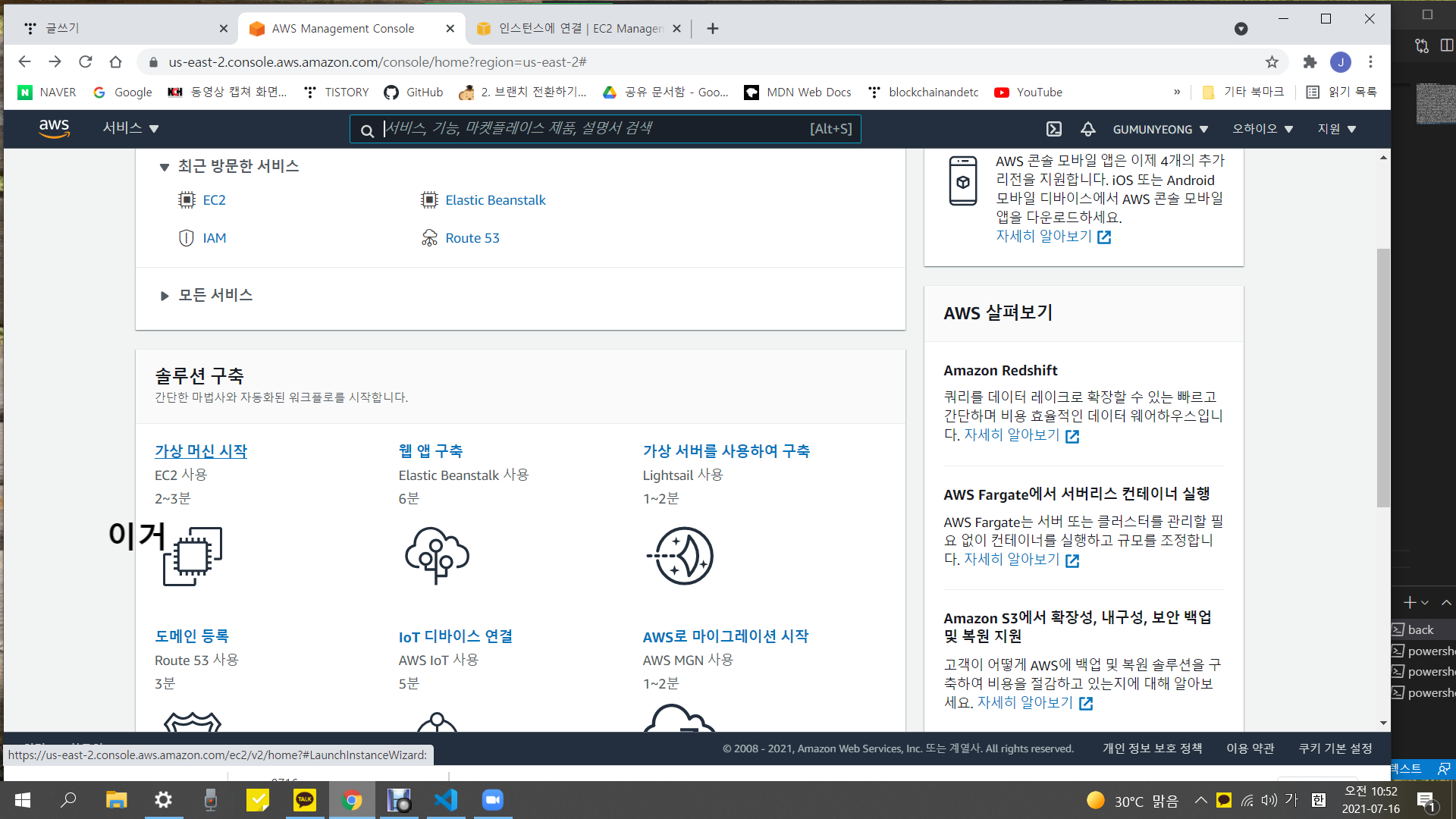The height and width of the screenshot is (819, 1456).
Task: Click the EC2 virtual machine chip icon
Action: [193, 557]
